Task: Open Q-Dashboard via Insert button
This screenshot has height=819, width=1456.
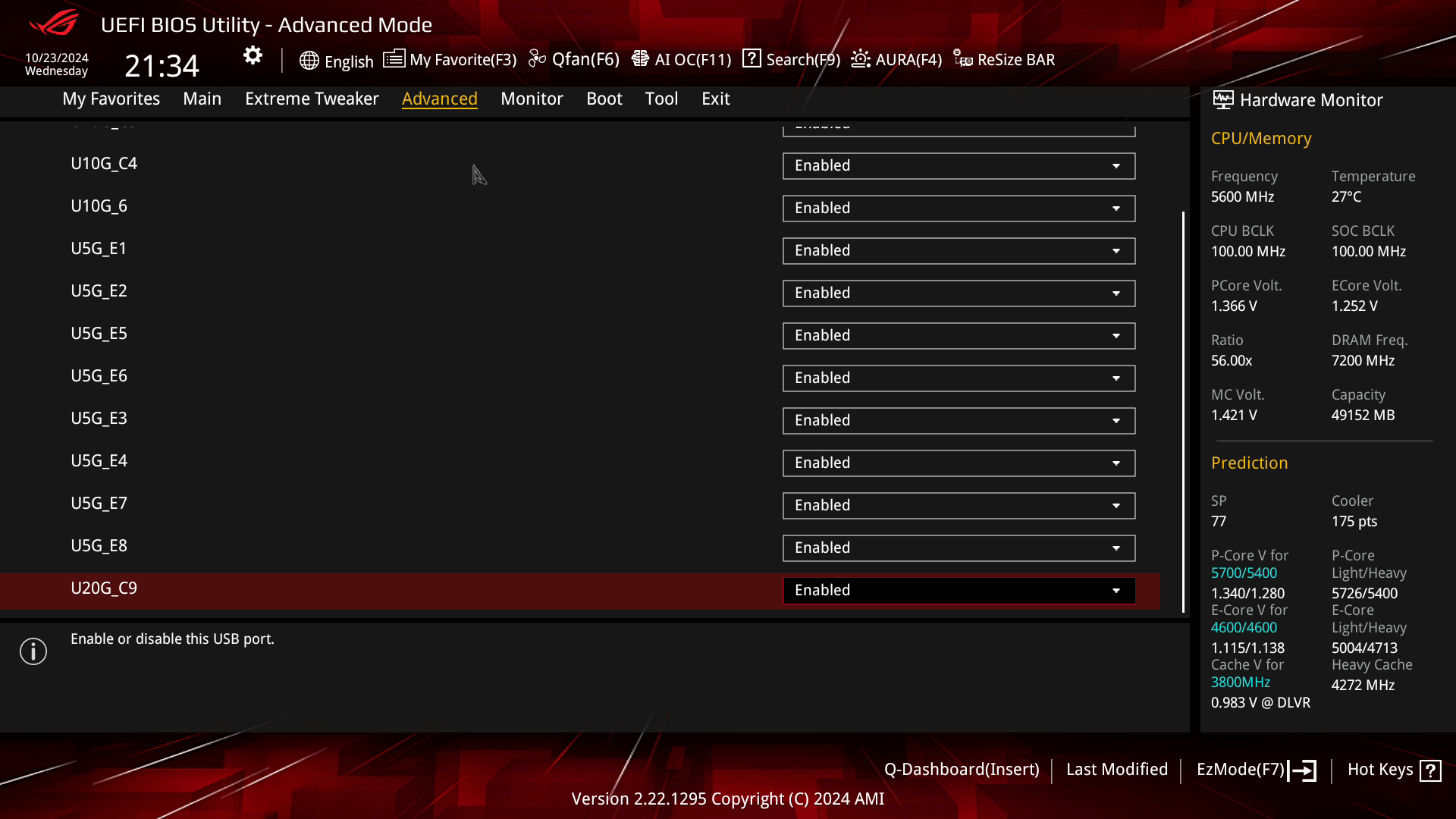Action: [x=961, y=769]
